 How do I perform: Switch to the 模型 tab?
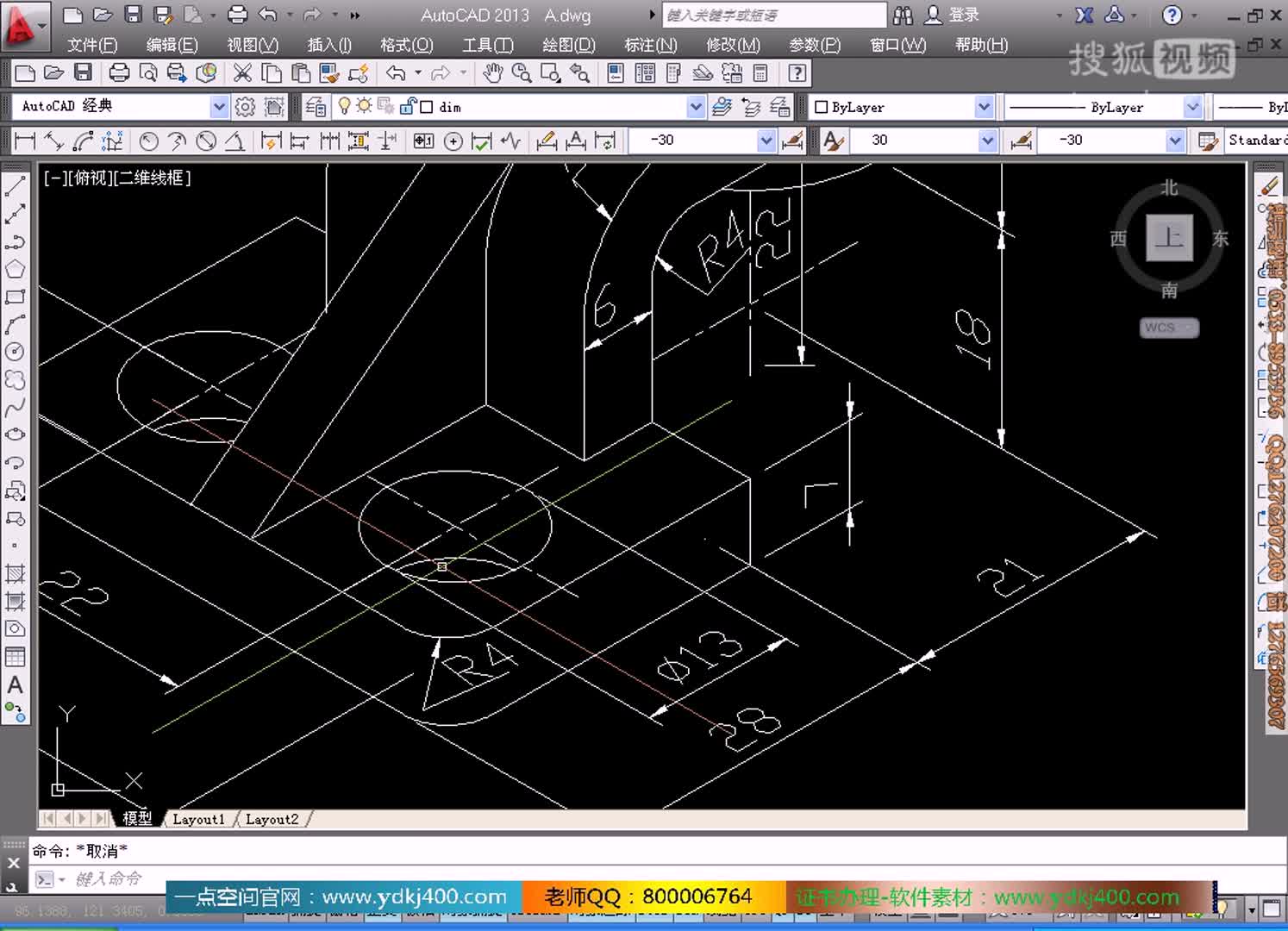(137, 819)
